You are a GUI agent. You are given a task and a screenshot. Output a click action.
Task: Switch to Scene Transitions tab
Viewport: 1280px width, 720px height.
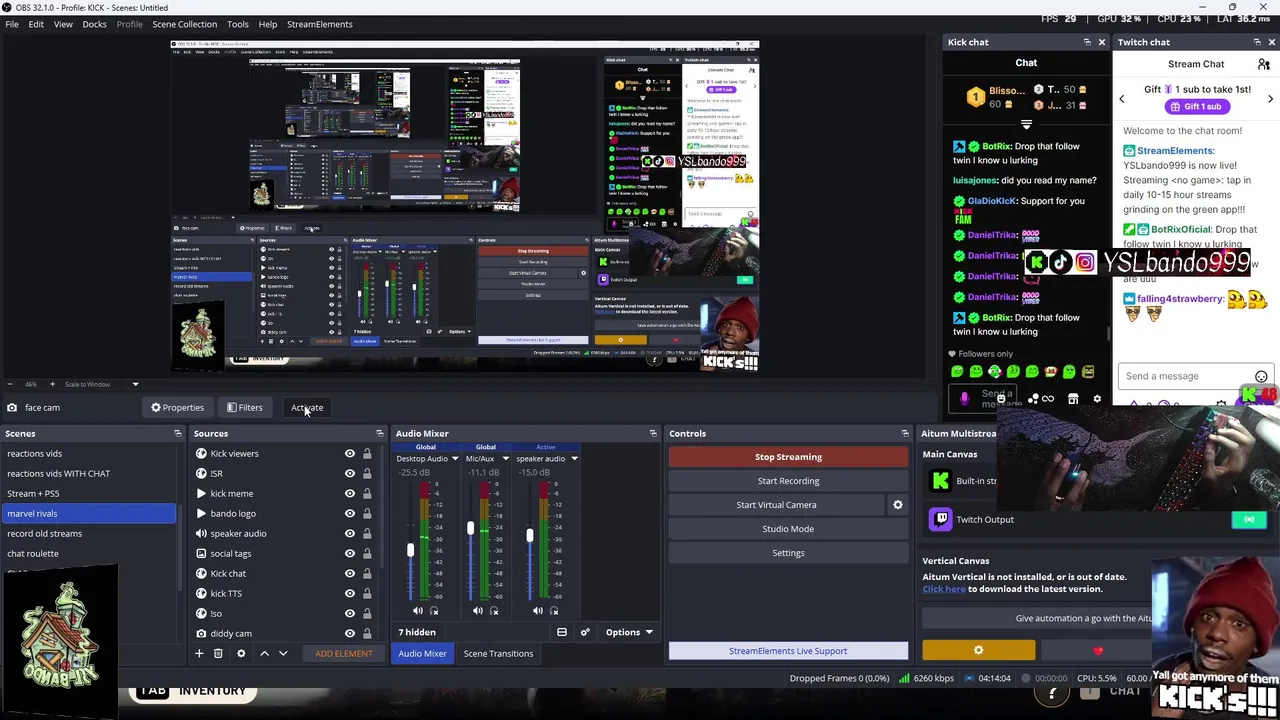[x=498, y=654]
